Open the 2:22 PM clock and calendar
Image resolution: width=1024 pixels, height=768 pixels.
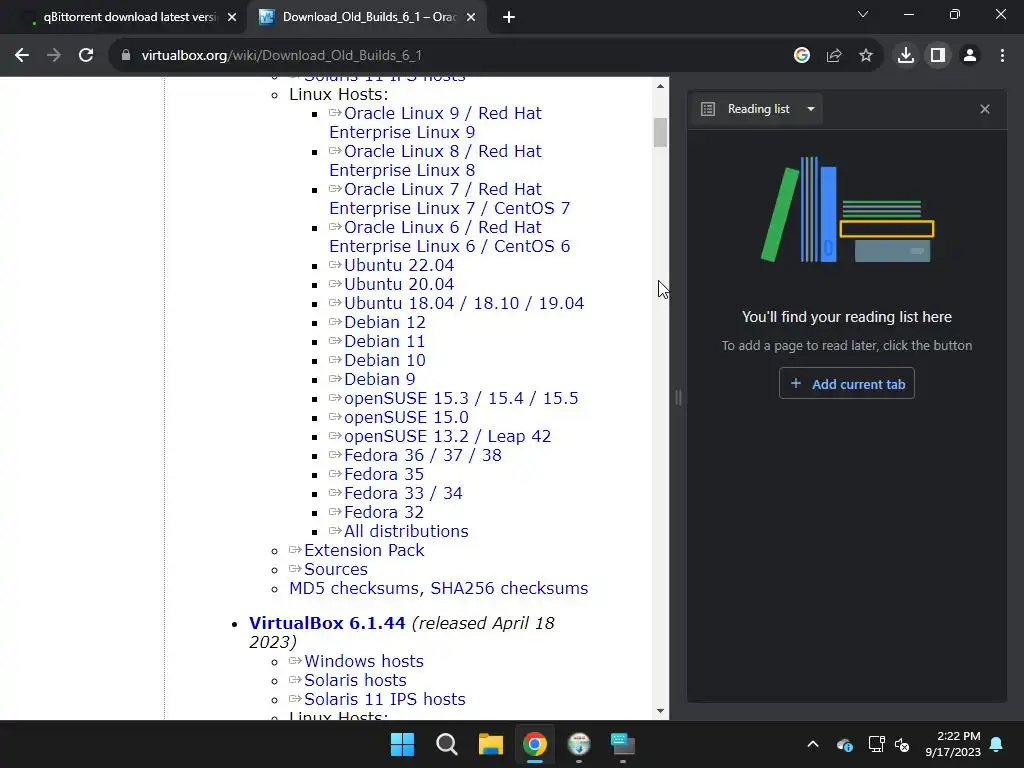[x=953, y=744]
